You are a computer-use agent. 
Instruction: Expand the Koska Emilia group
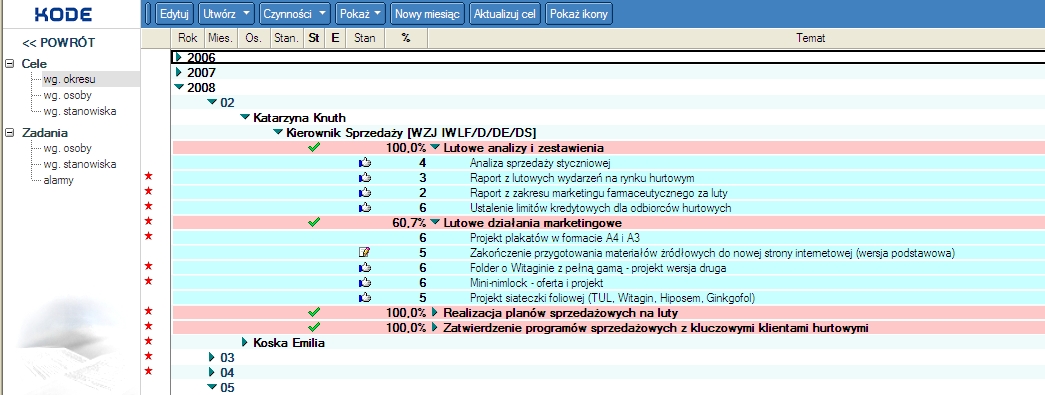click(245, 342)
